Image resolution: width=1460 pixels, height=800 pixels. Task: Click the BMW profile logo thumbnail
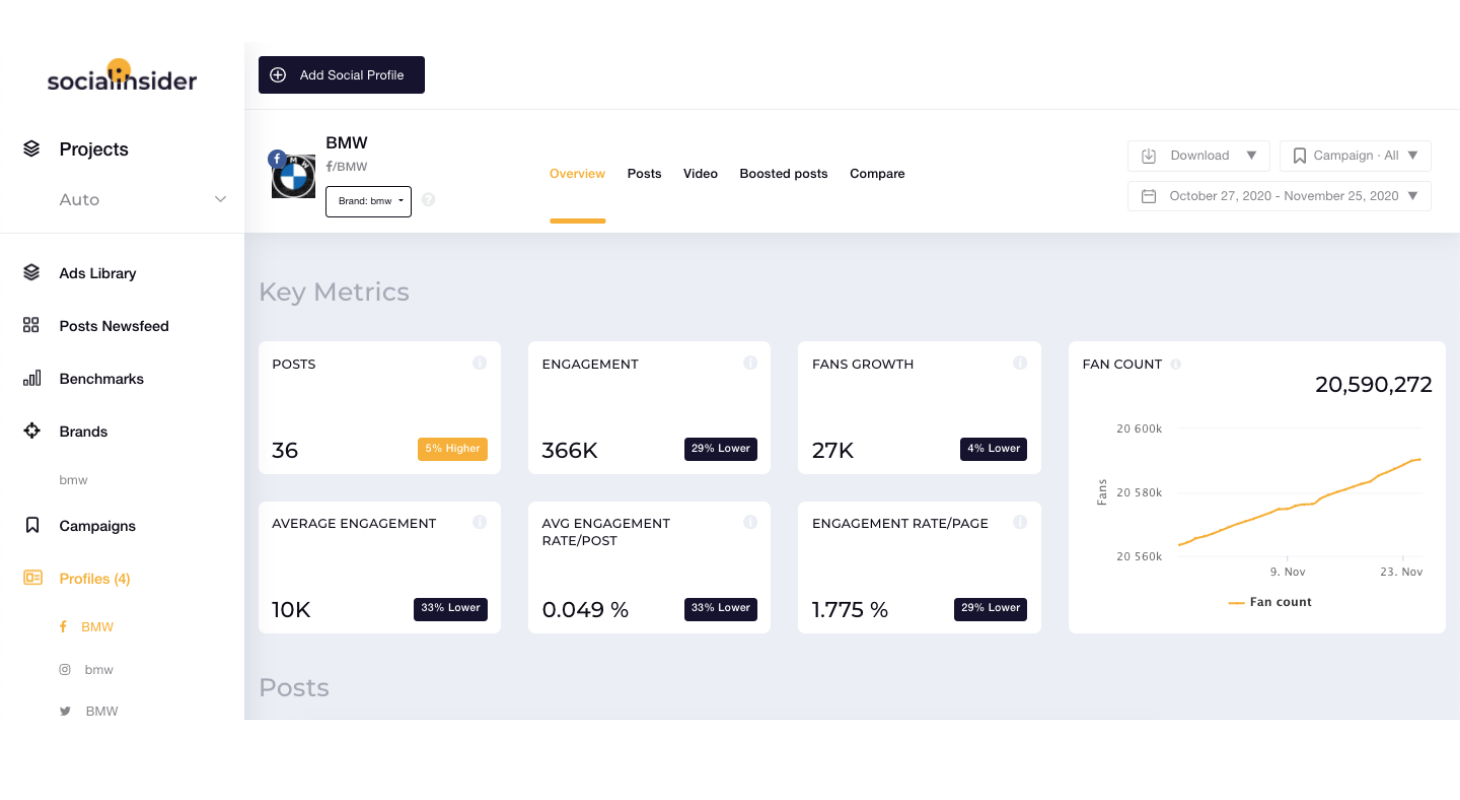click(x=294, y=177)
